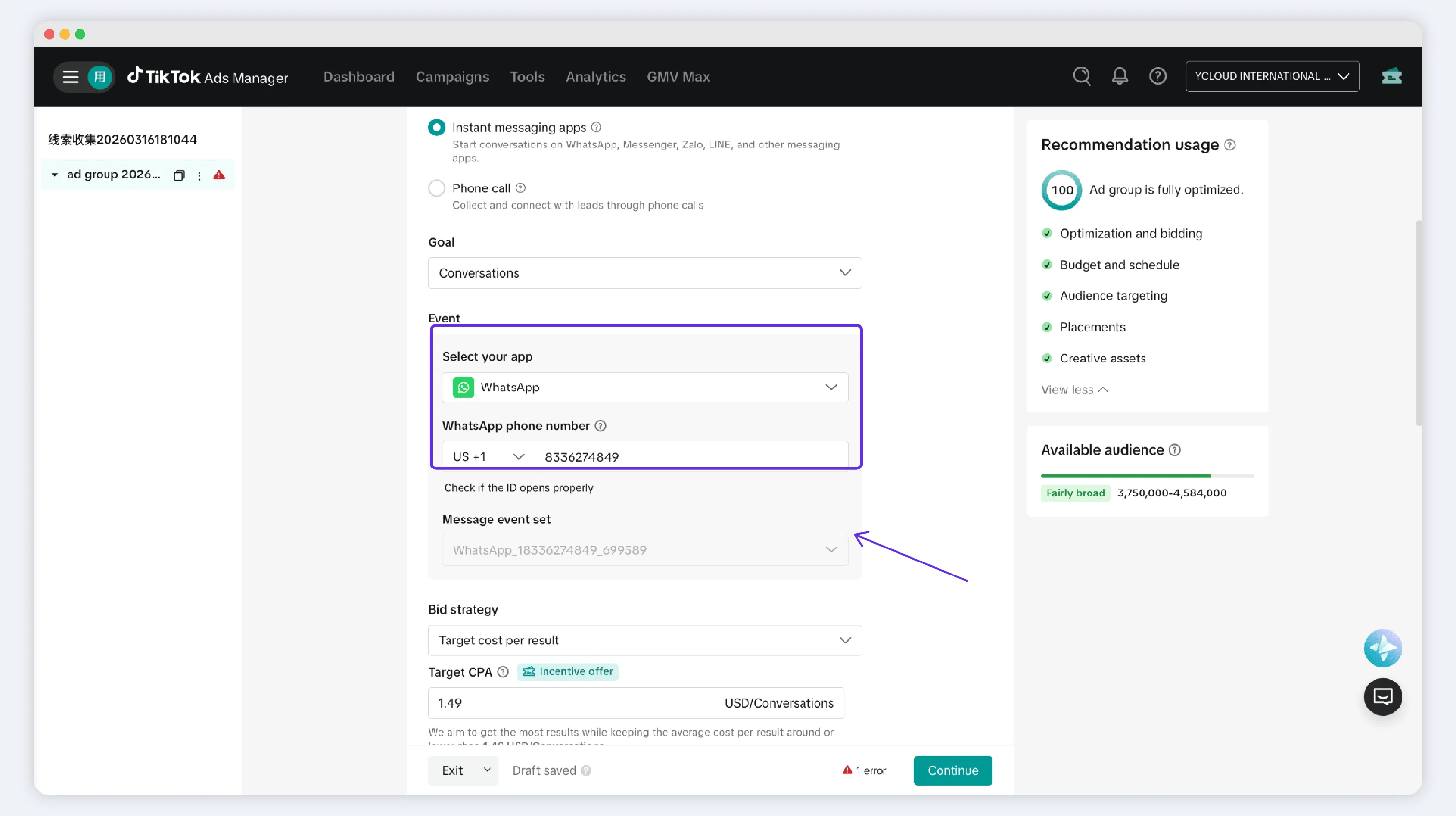Click the teal account avatar icon
Viewport: 1456px width, 816px height.
100,77
